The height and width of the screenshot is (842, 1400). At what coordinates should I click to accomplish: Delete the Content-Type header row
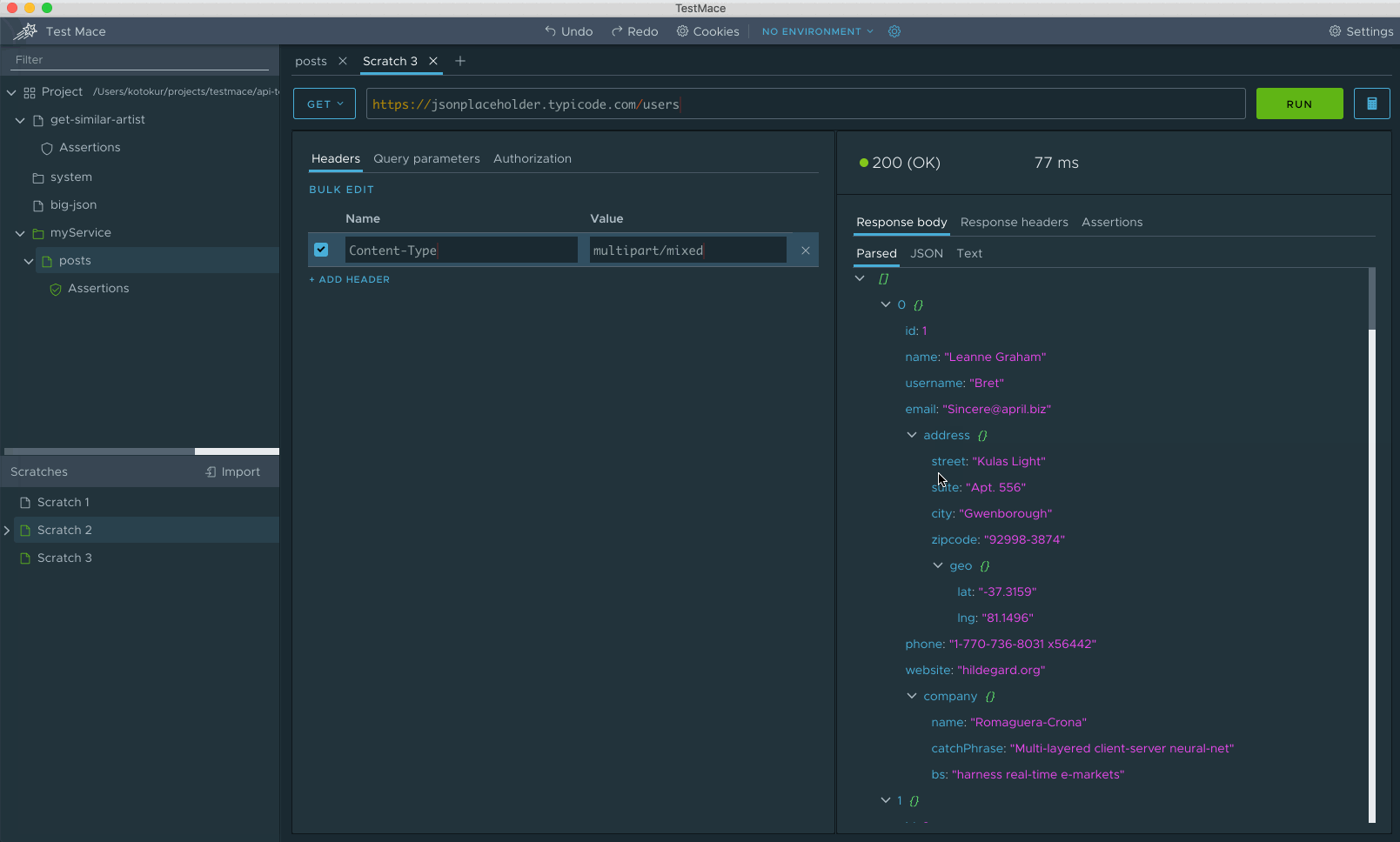[806, 251]
